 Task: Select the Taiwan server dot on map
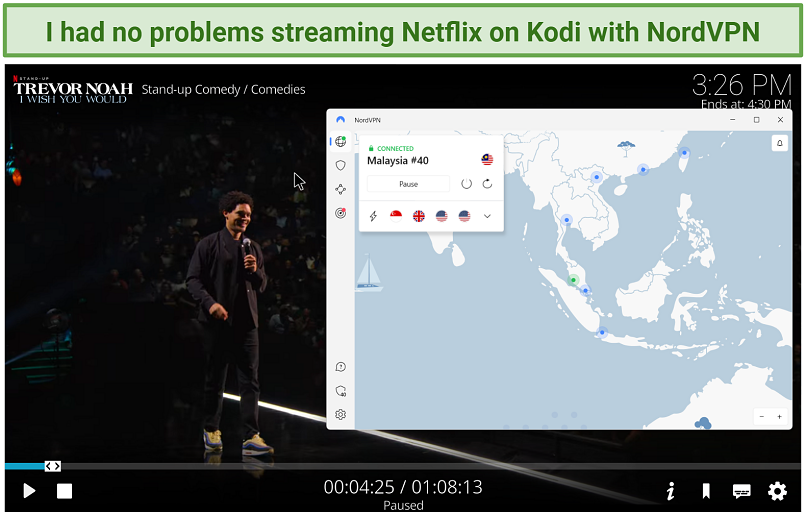pyautogui.click(x=684, y=153)
